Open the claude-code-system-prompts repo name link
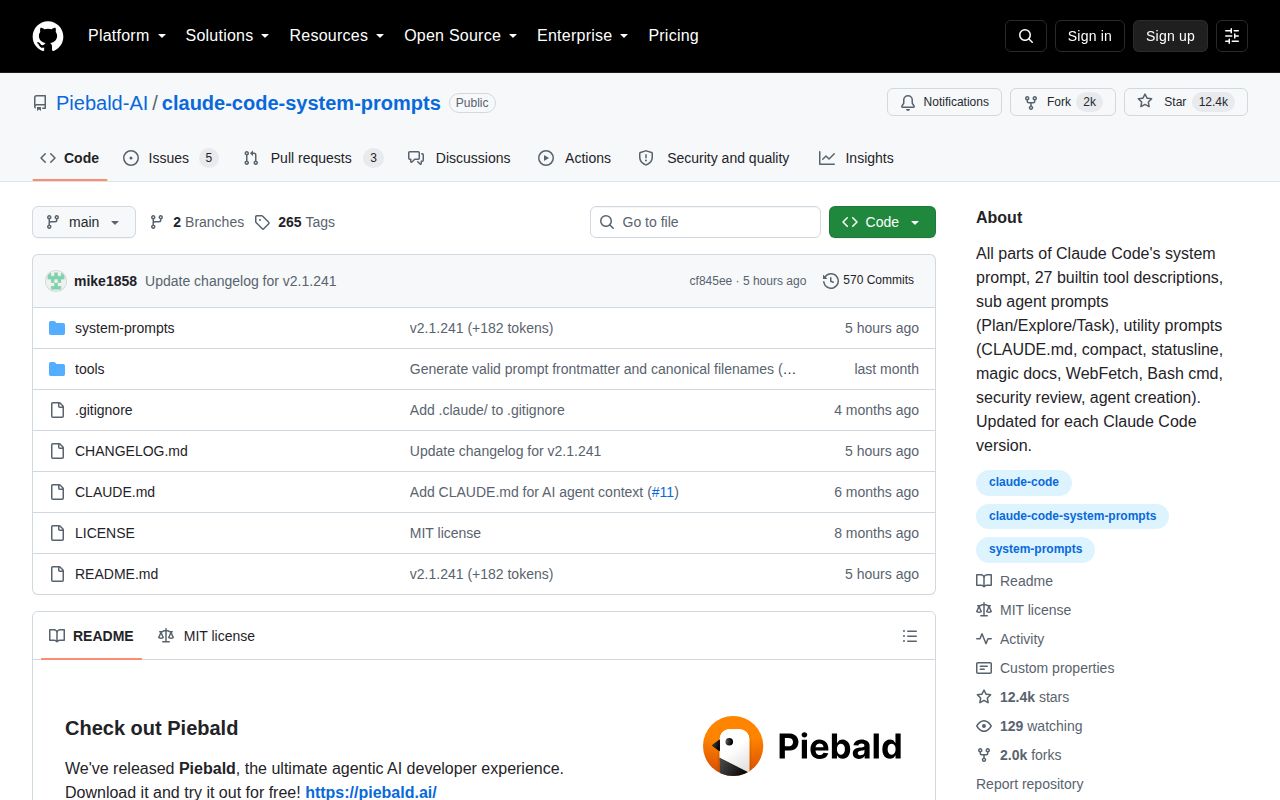 tap(301, 103)
